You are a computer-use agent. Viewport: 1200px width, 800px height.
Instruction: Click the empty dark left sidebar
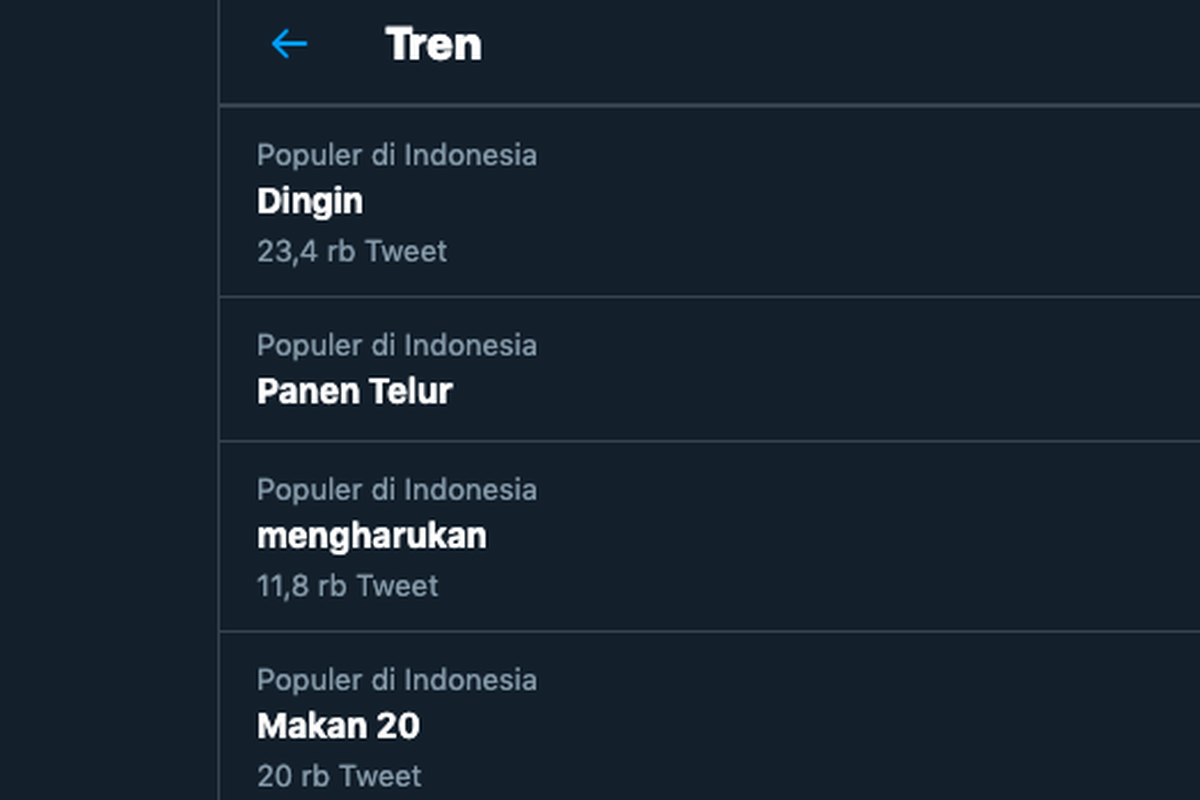coord(108,400)
